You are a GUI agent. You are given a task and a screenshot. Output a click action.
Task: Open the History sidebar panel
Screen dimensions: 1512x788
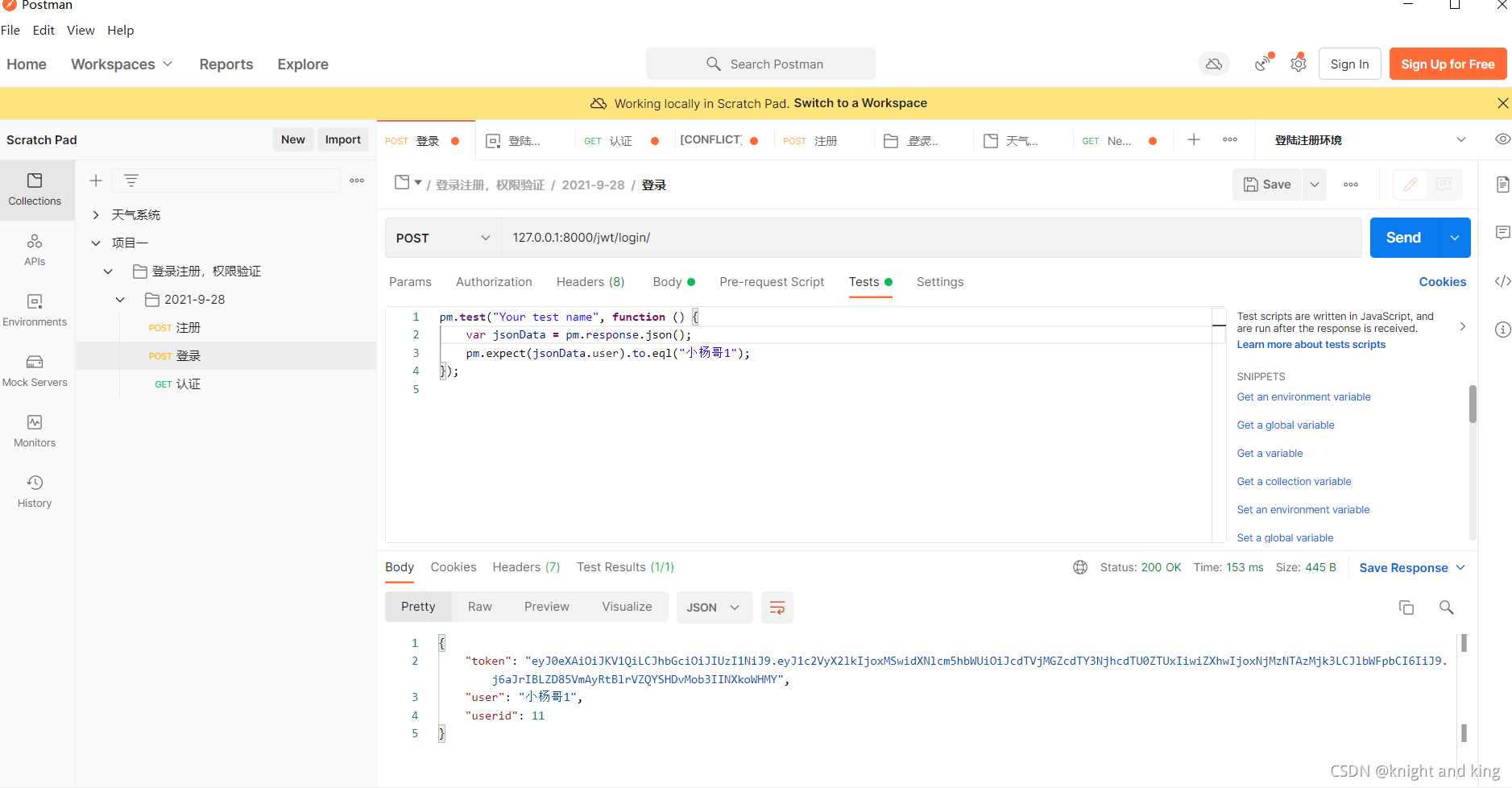(x=35, y=491)
